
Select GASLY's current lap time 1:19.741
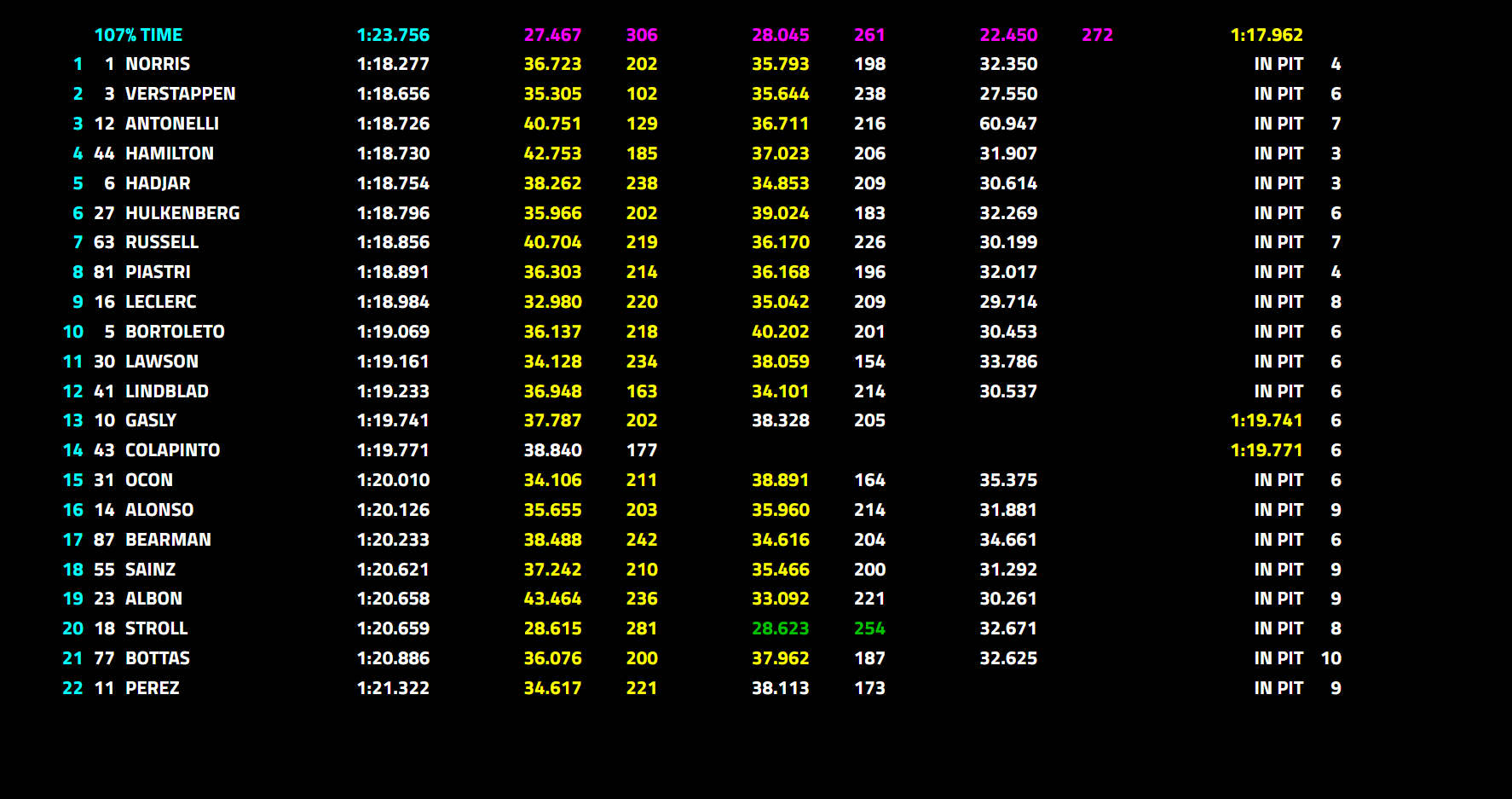(1267, 420)
